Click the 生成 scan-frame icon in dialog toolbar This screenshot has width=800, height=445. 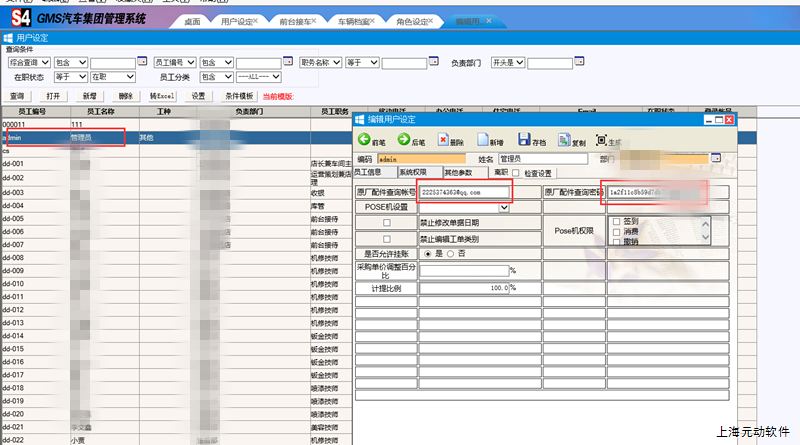point(602,140)
